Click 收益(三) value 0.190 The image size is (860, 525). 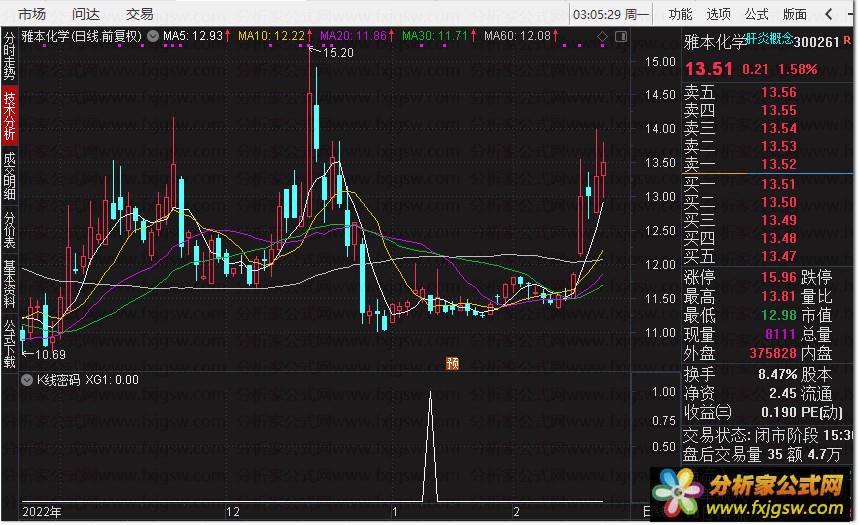click(x=779, y=412)
